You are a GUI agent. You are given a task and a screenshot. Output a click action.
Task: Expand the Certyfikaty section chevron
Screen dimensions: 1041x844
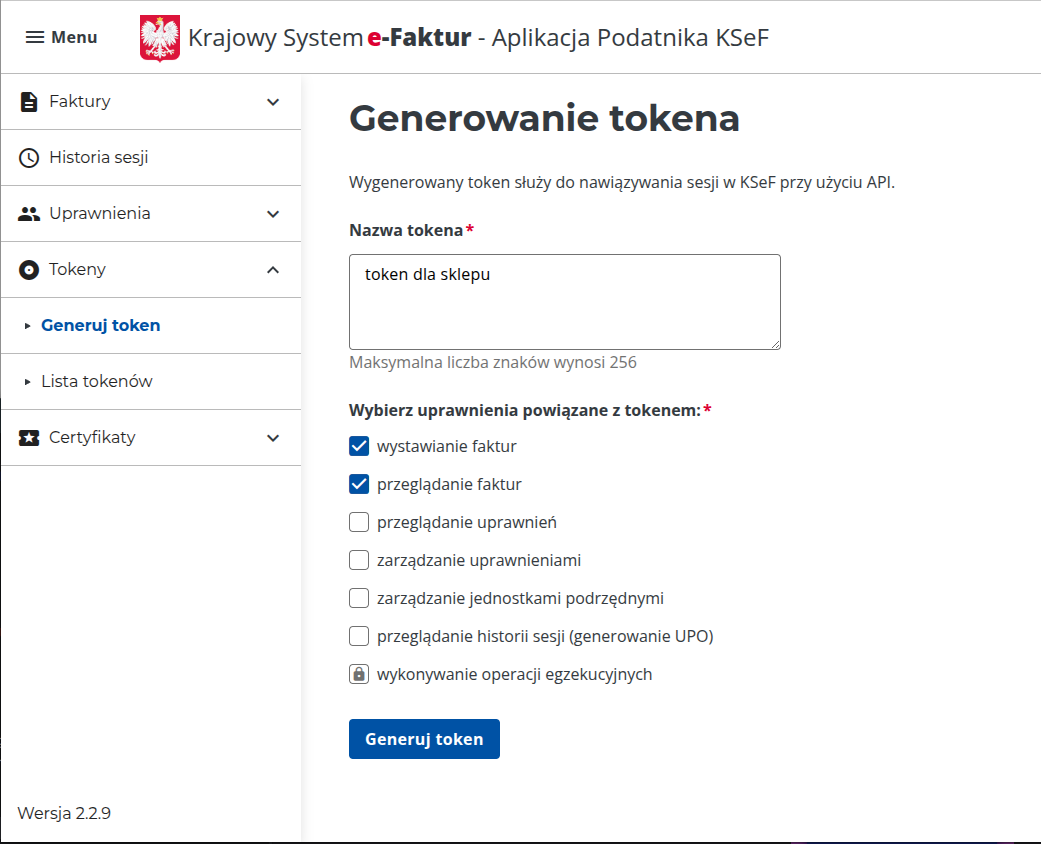click(x=273, y=438)
